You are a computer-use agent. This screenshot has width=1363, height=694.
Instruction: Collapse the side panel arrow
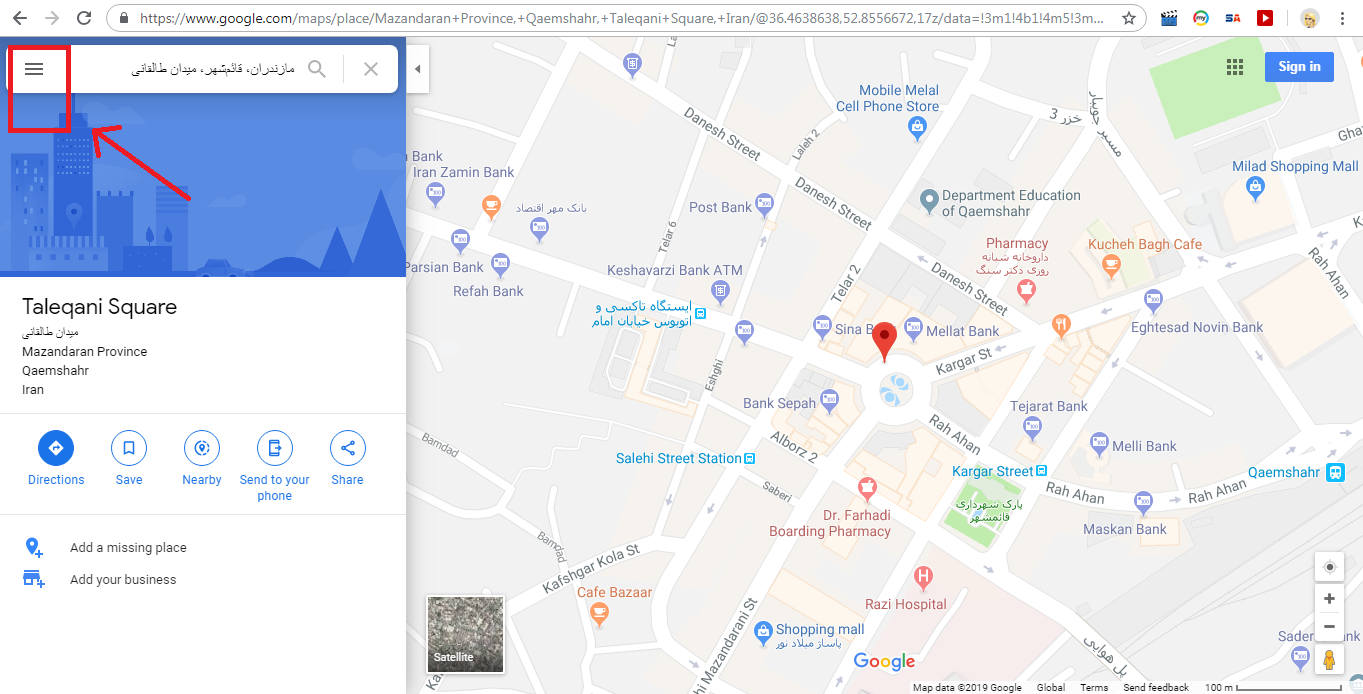418,69
